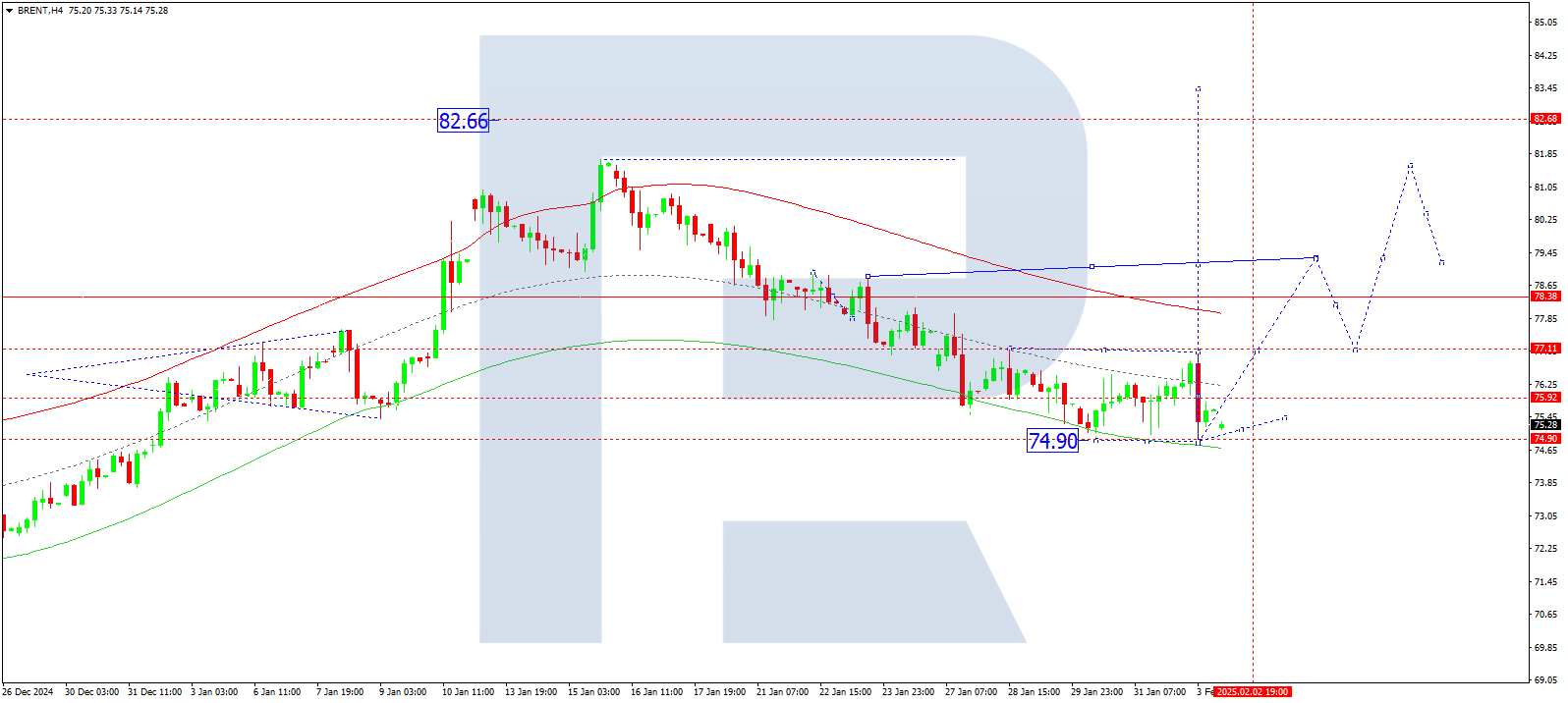Select the forecast peak marker near 81.65

pos(1410,165)
